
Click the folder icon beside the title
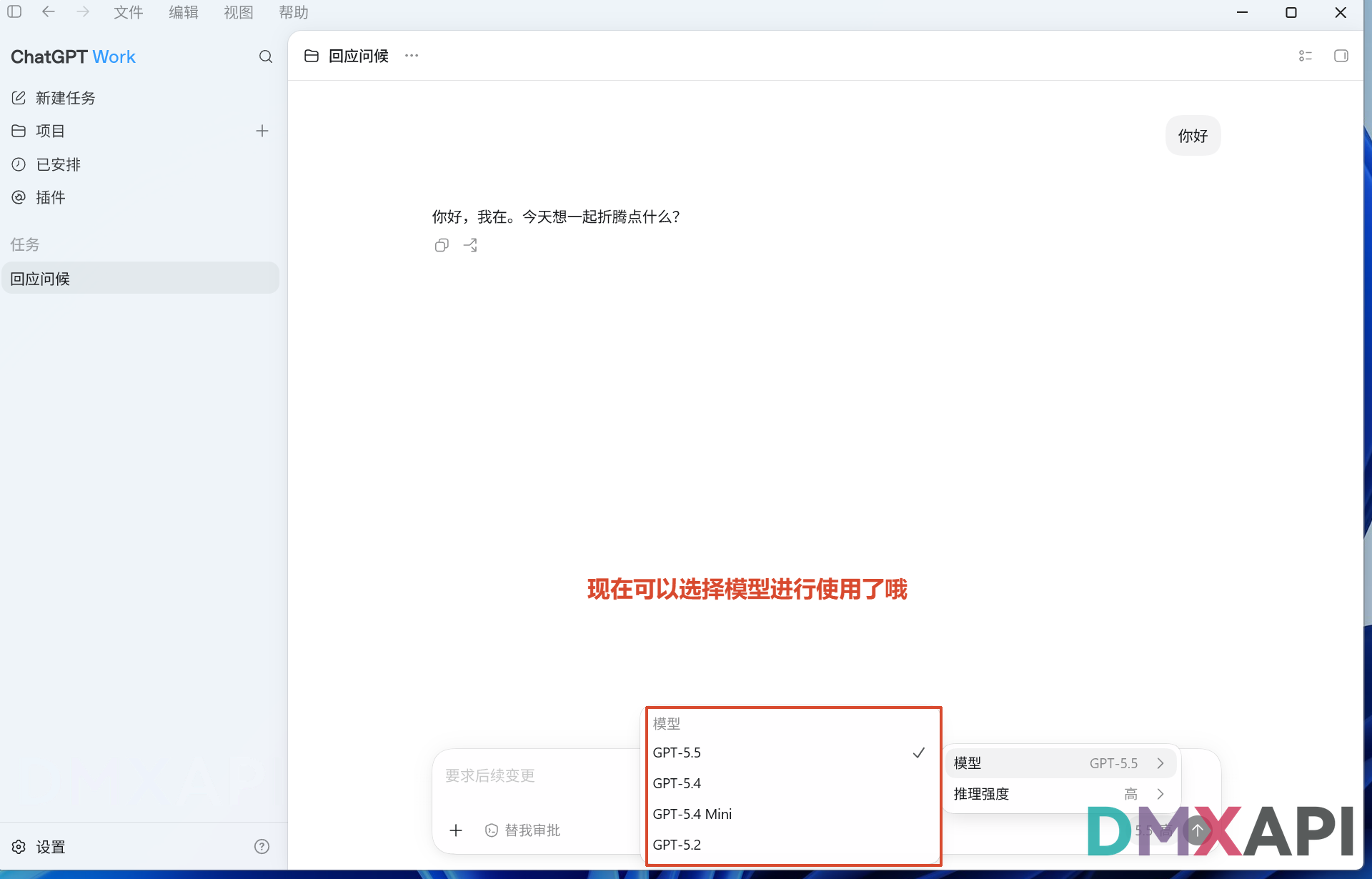[x=312, y=56]
